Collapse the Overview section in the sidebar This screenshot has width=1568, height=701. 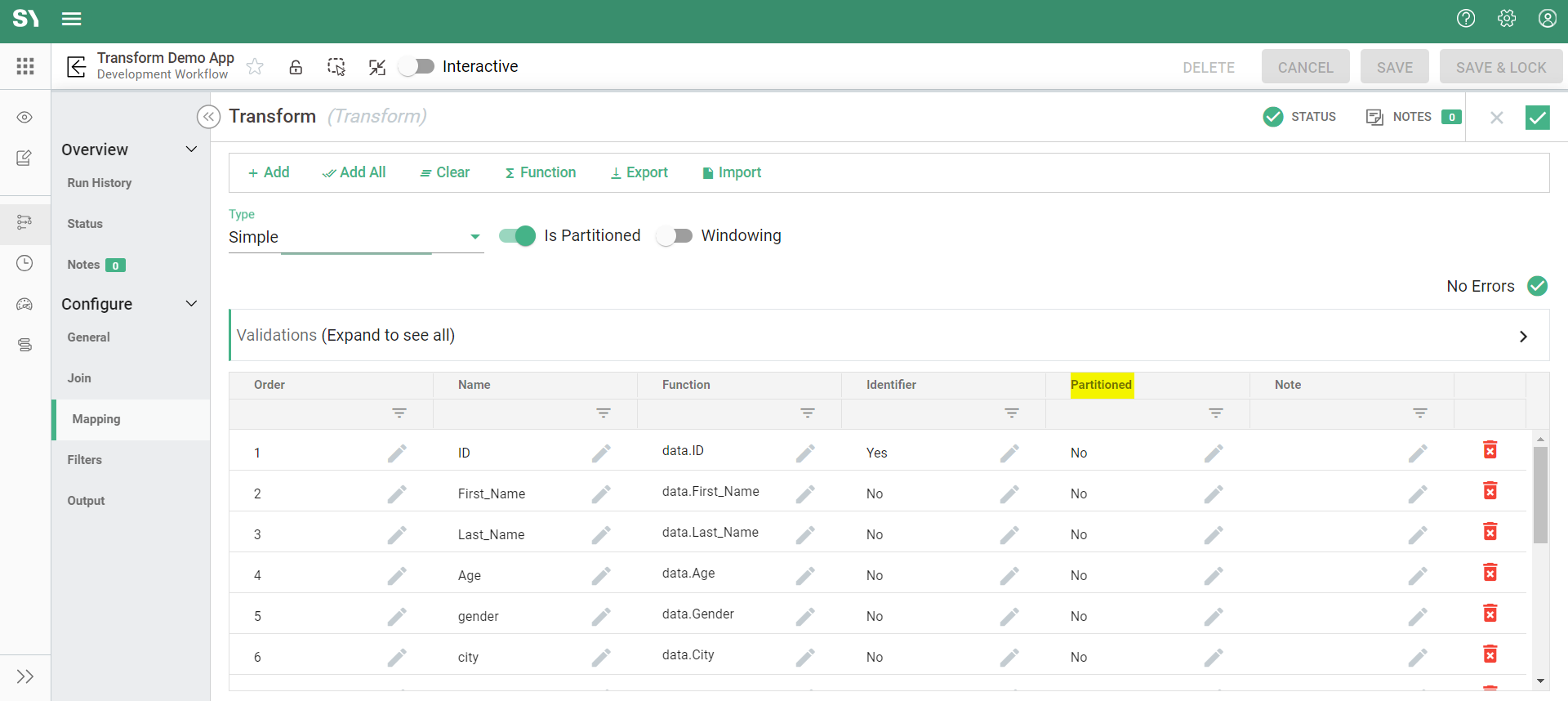coord(191,150)
